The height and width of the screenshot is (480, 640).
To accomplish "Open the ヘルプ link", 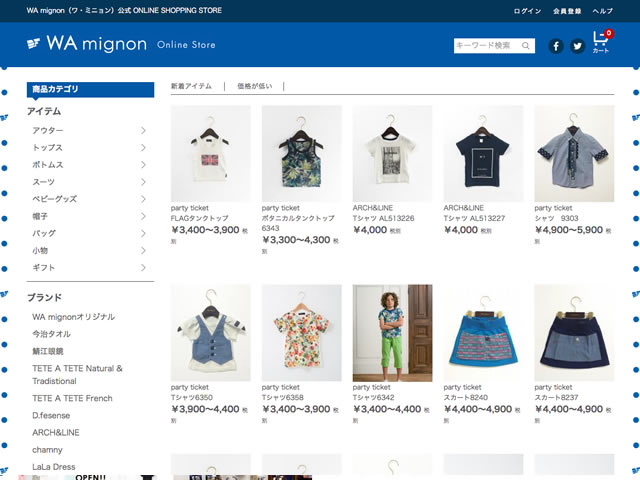I will (602, 11).
